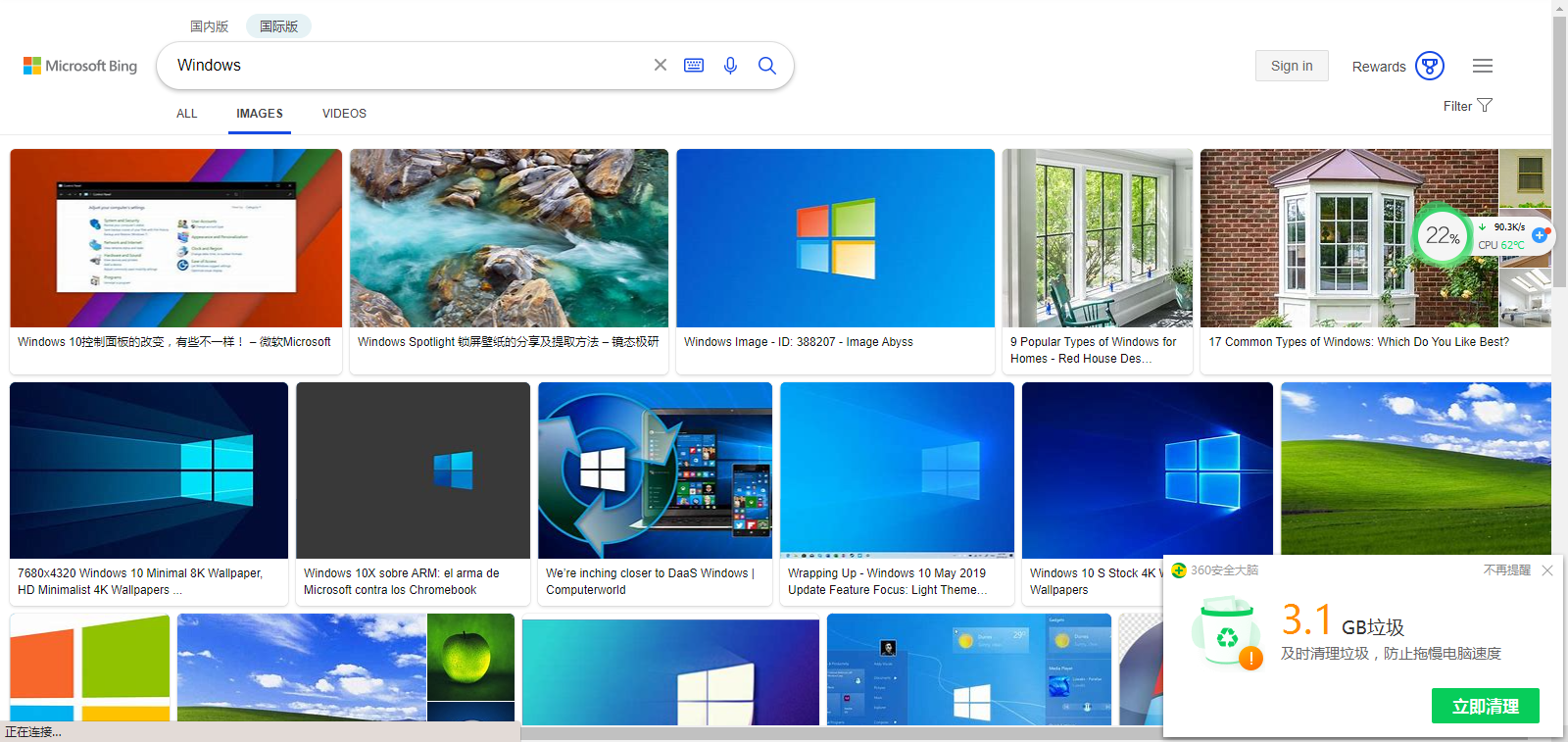Screen dimensions: 1568x742
Task: Click the caption '9 Popular Types of Windows for Homes'
Action: tap(1094, 350)
